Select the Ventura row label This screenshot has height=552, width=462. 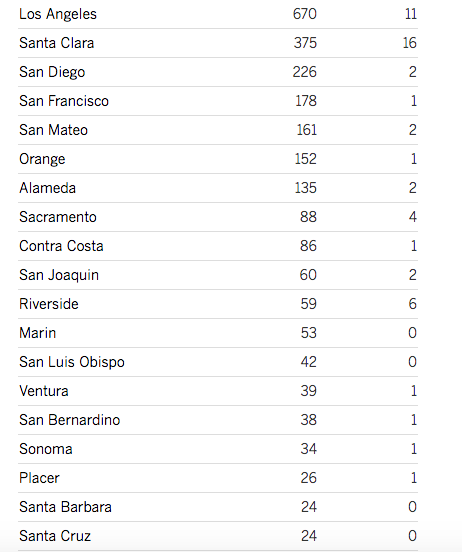pos(44,391)
